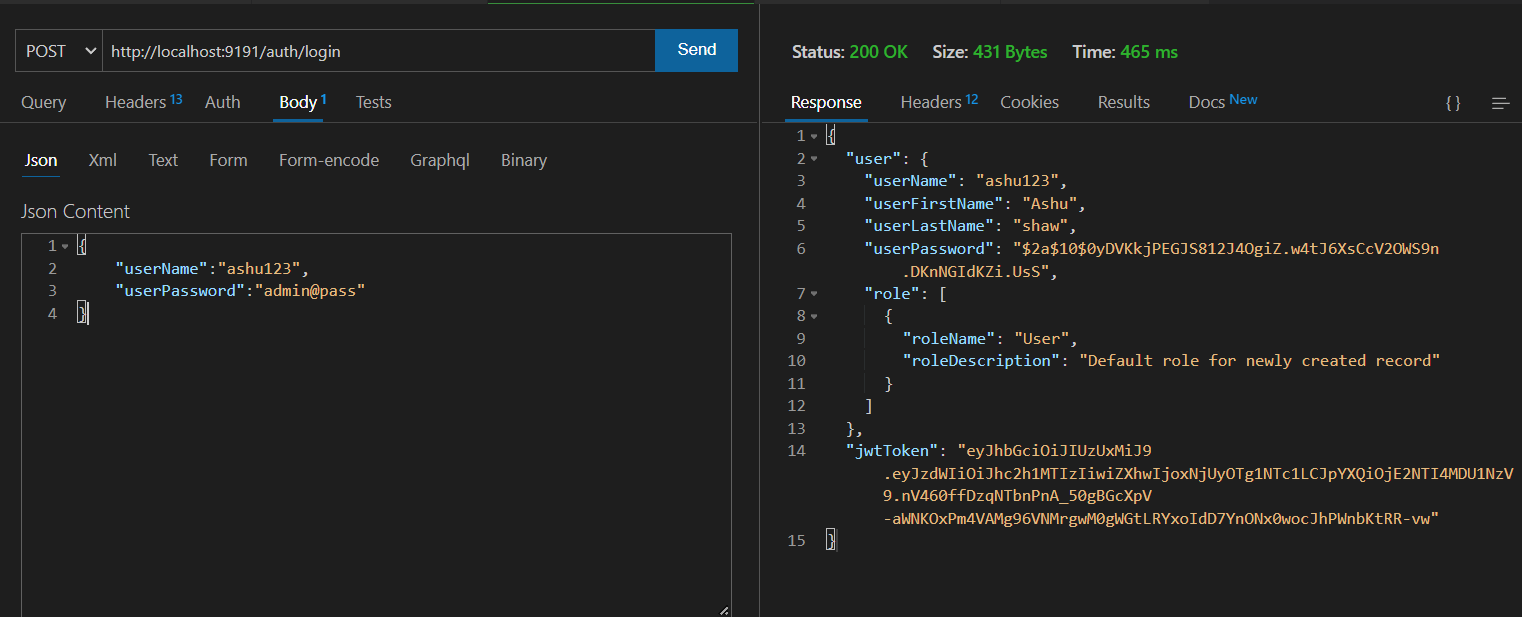Click the "ashu123" value in response
This screenshot has width=1522, height=617.
click(1017, 181)
